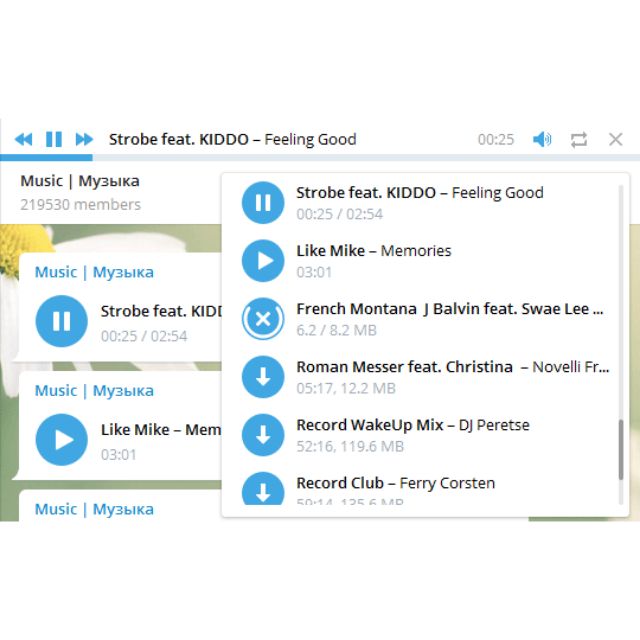
Task: Pause Strobe feat. KIDDO in playlist popup
Action: pyautogui.click(x=263, y=203)
